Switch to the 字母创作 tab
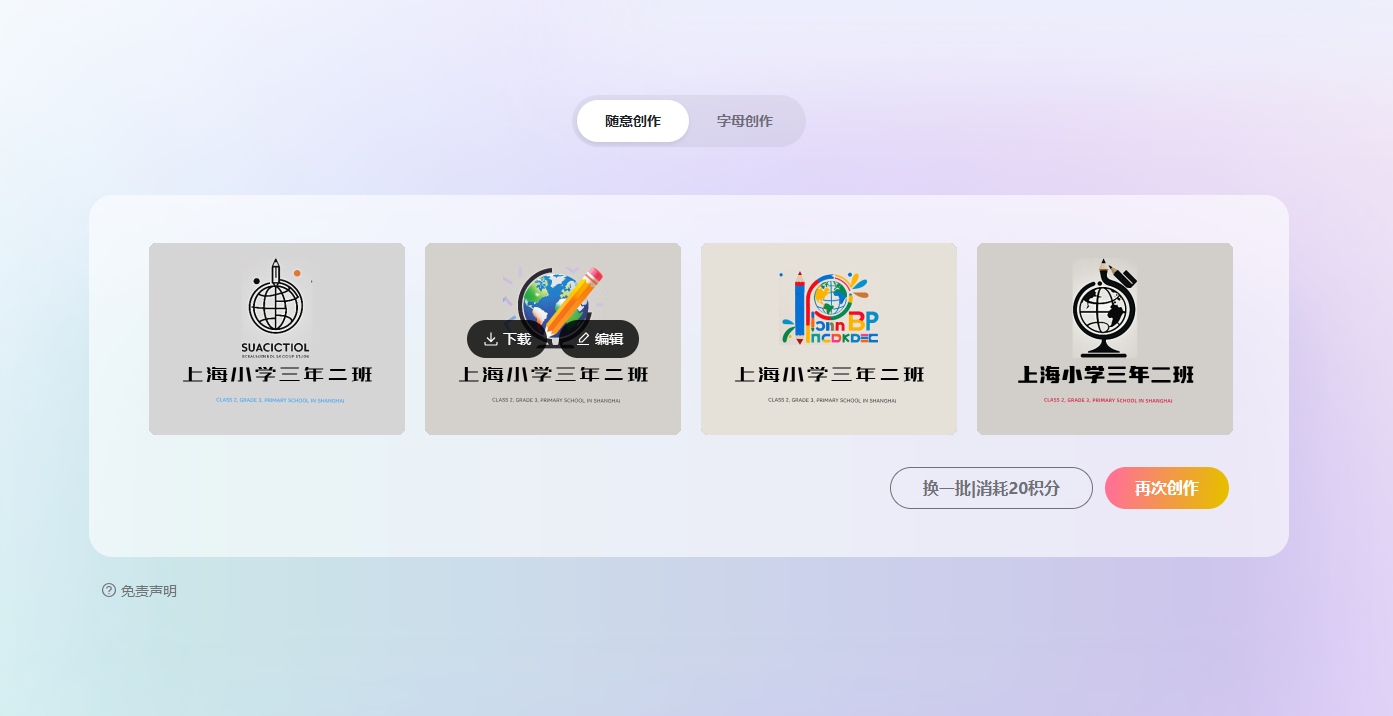Viewport: 1393px width, 716px height. coord(745,121)
